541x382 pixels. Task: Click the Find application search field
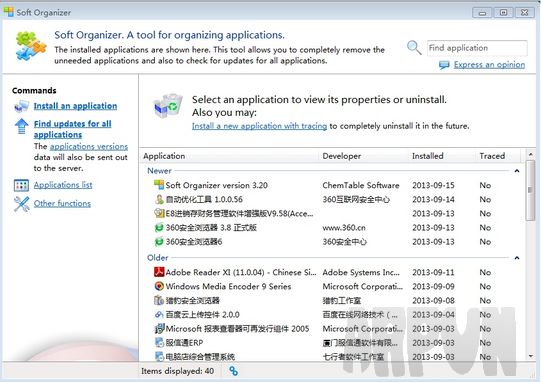(477, 48)
